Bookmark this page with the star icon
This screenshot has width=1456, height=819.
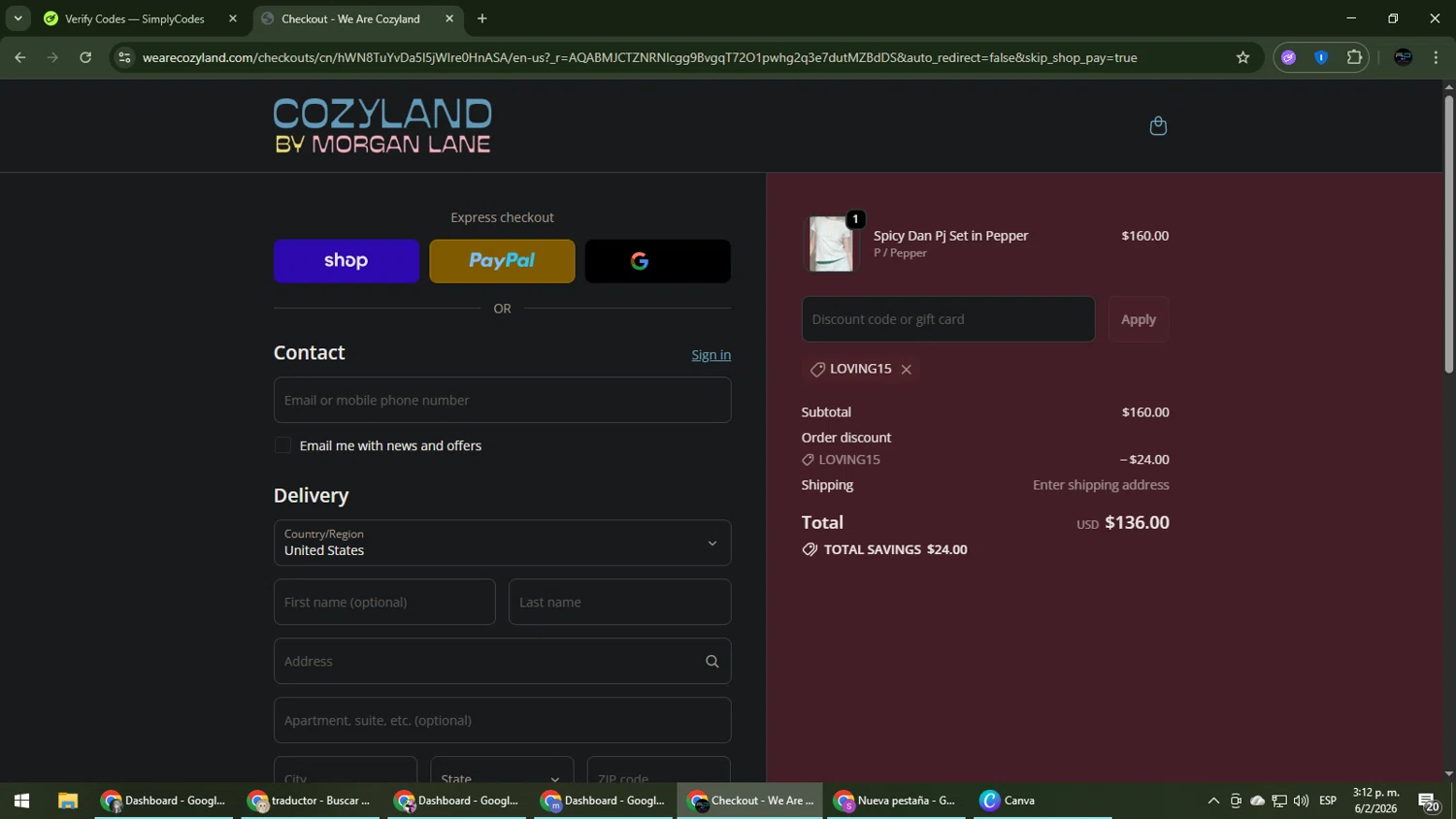(1242, 57)
